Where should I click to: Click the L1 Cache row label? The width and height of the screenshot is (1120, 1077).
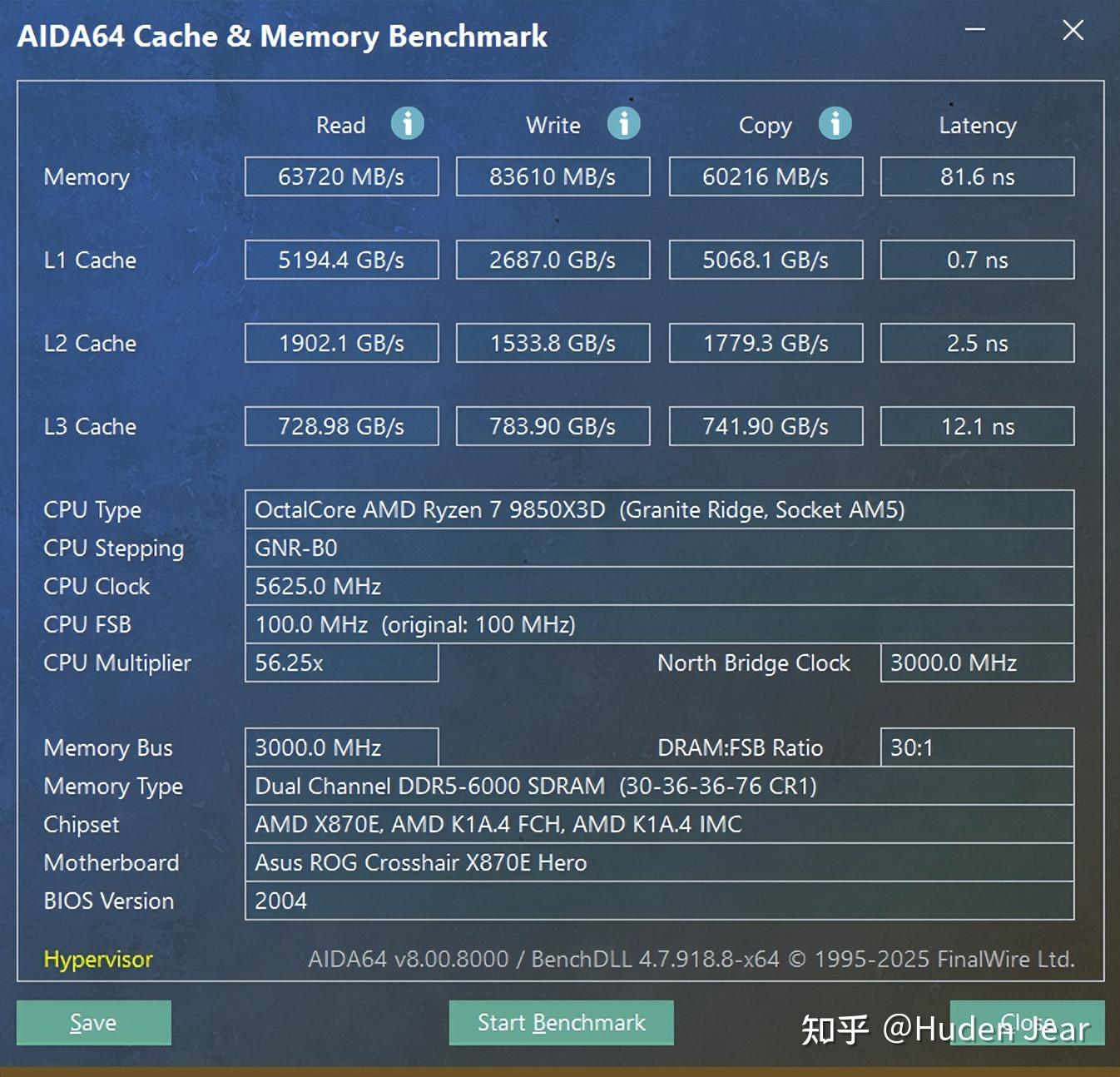coord(90,260)
